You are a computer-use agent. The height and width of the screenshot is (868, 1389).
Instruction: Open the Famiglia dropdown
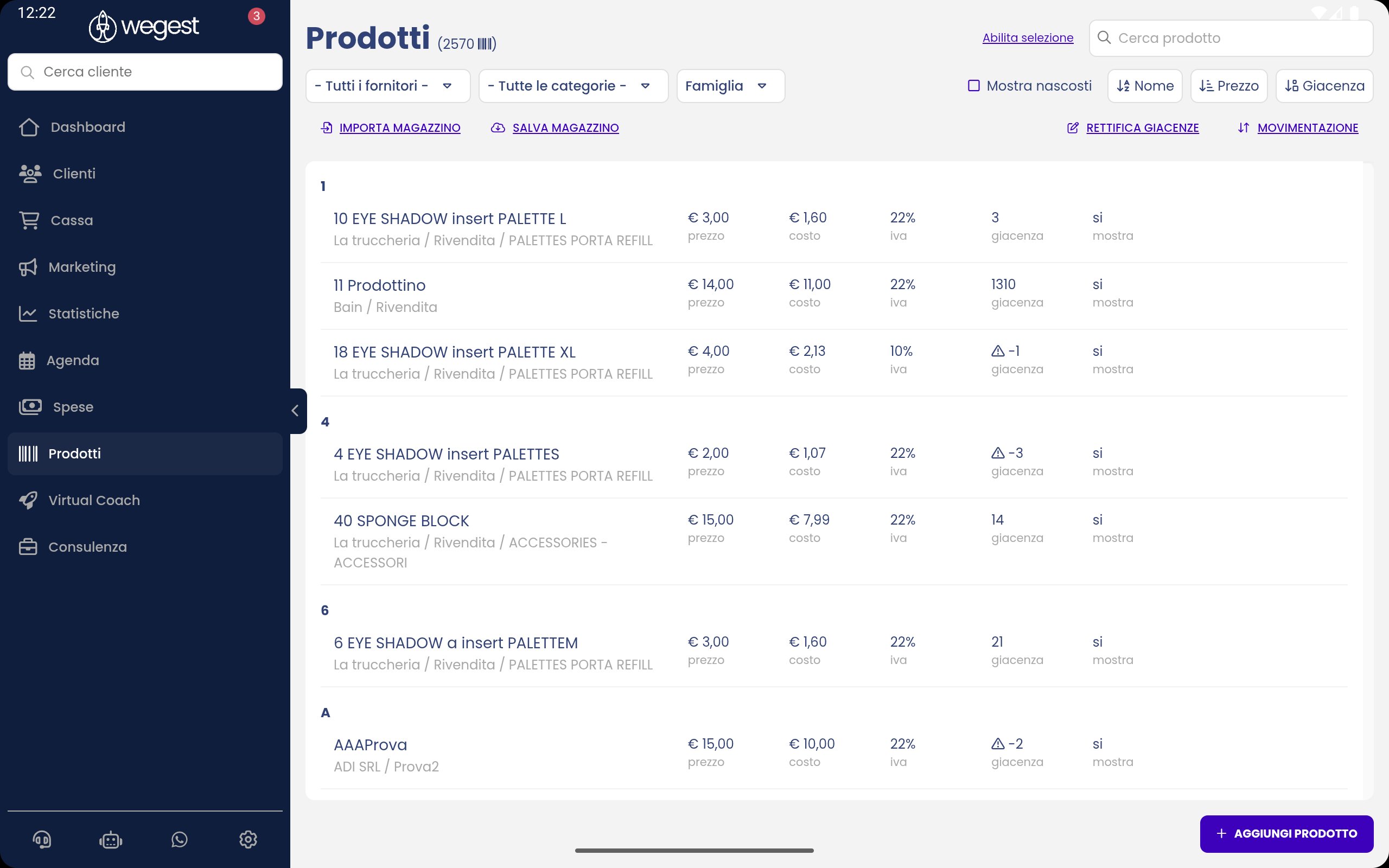coord(730,86)
